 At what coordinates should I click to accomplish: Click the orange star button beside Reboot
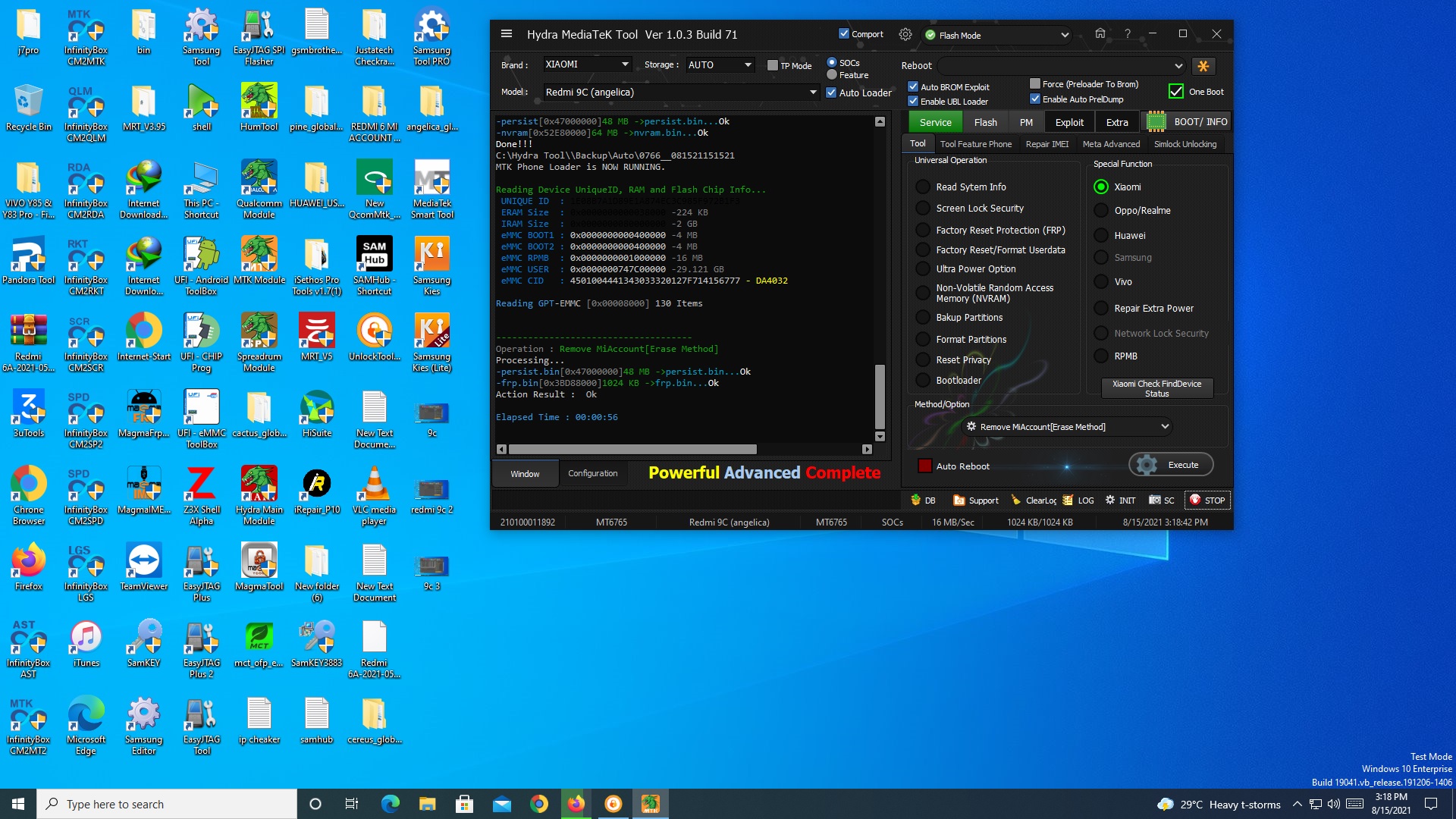click(x=1203, y=66)
